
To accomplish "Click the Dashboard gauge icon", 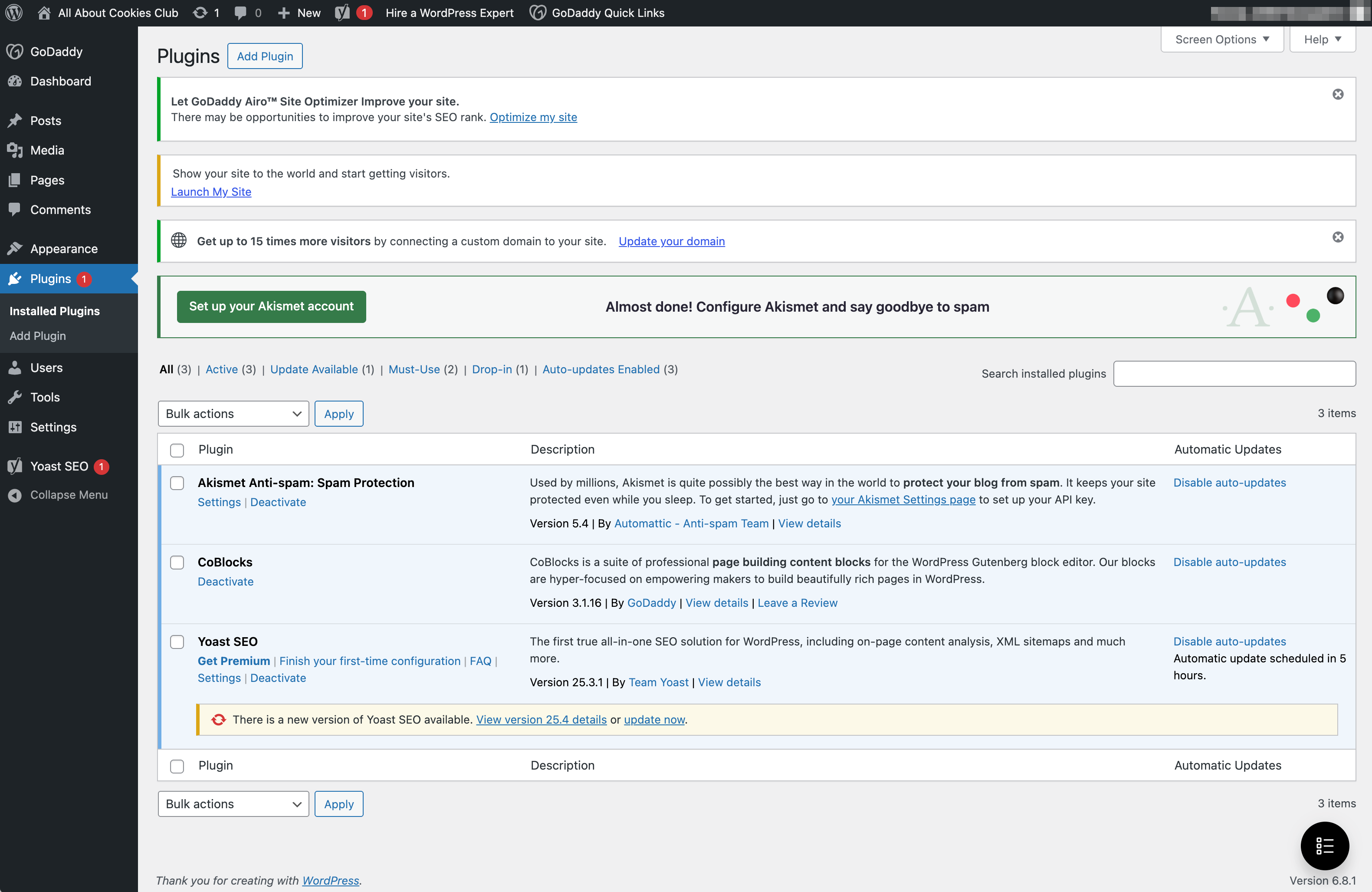I will point(15,81).
